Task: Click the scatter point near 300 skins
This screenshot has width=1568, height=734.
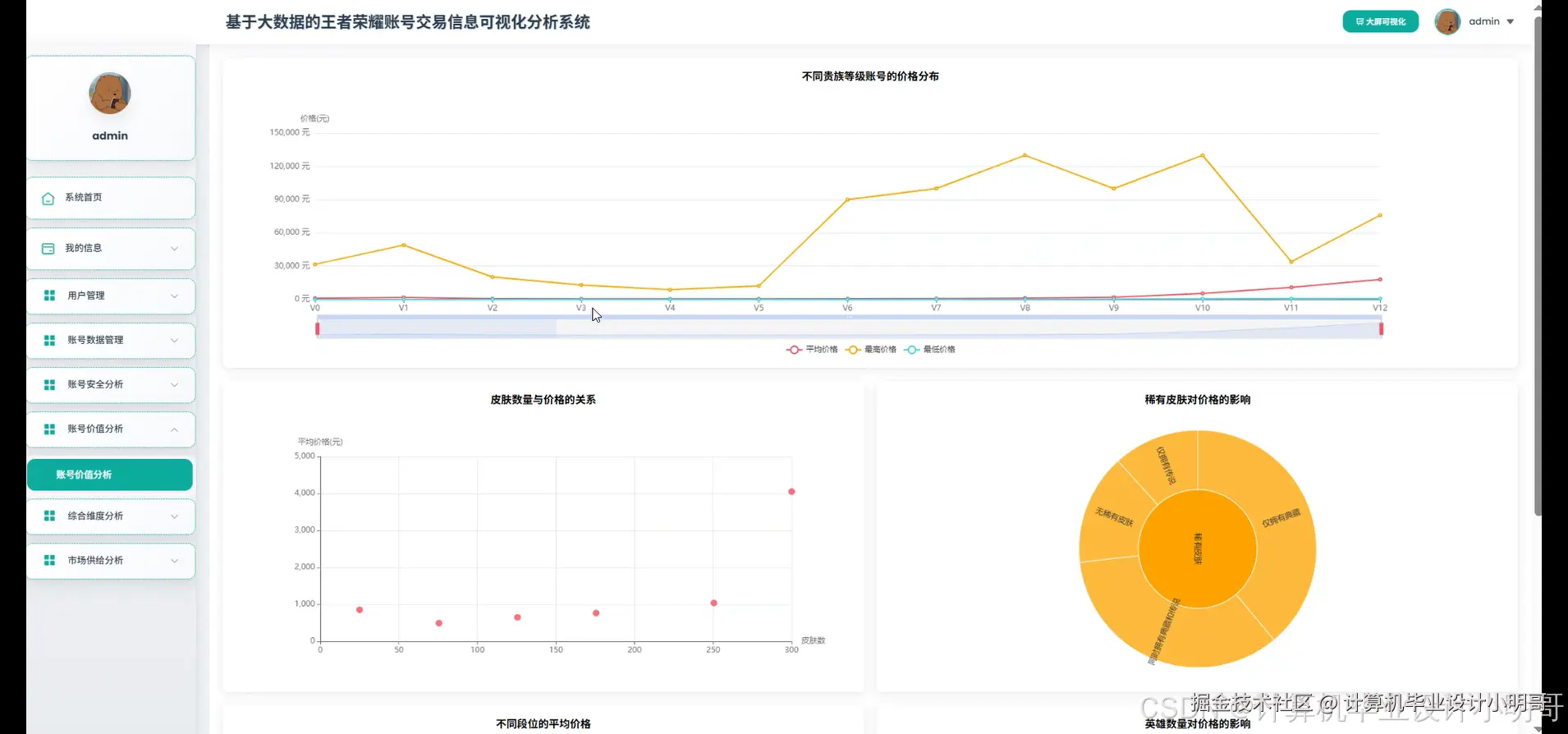Action: 791,492
